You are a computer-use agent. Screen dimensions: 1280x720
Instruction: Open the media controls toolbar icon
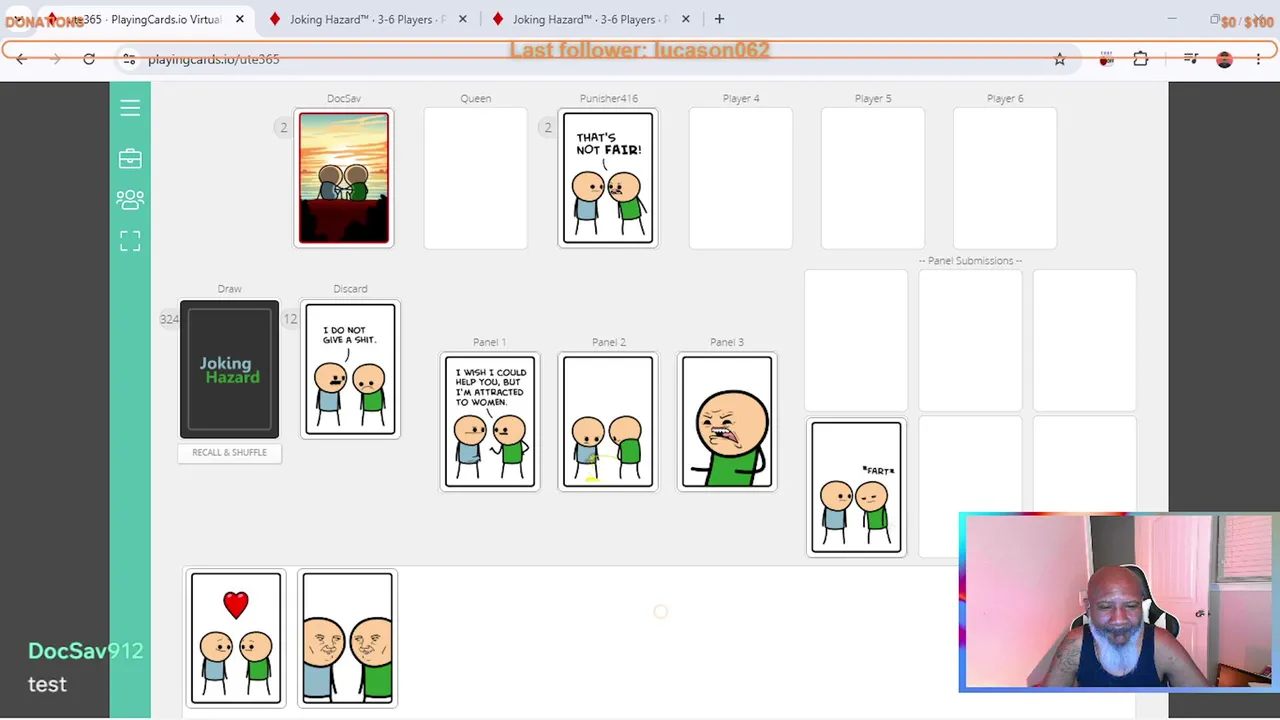[1190, 59]
